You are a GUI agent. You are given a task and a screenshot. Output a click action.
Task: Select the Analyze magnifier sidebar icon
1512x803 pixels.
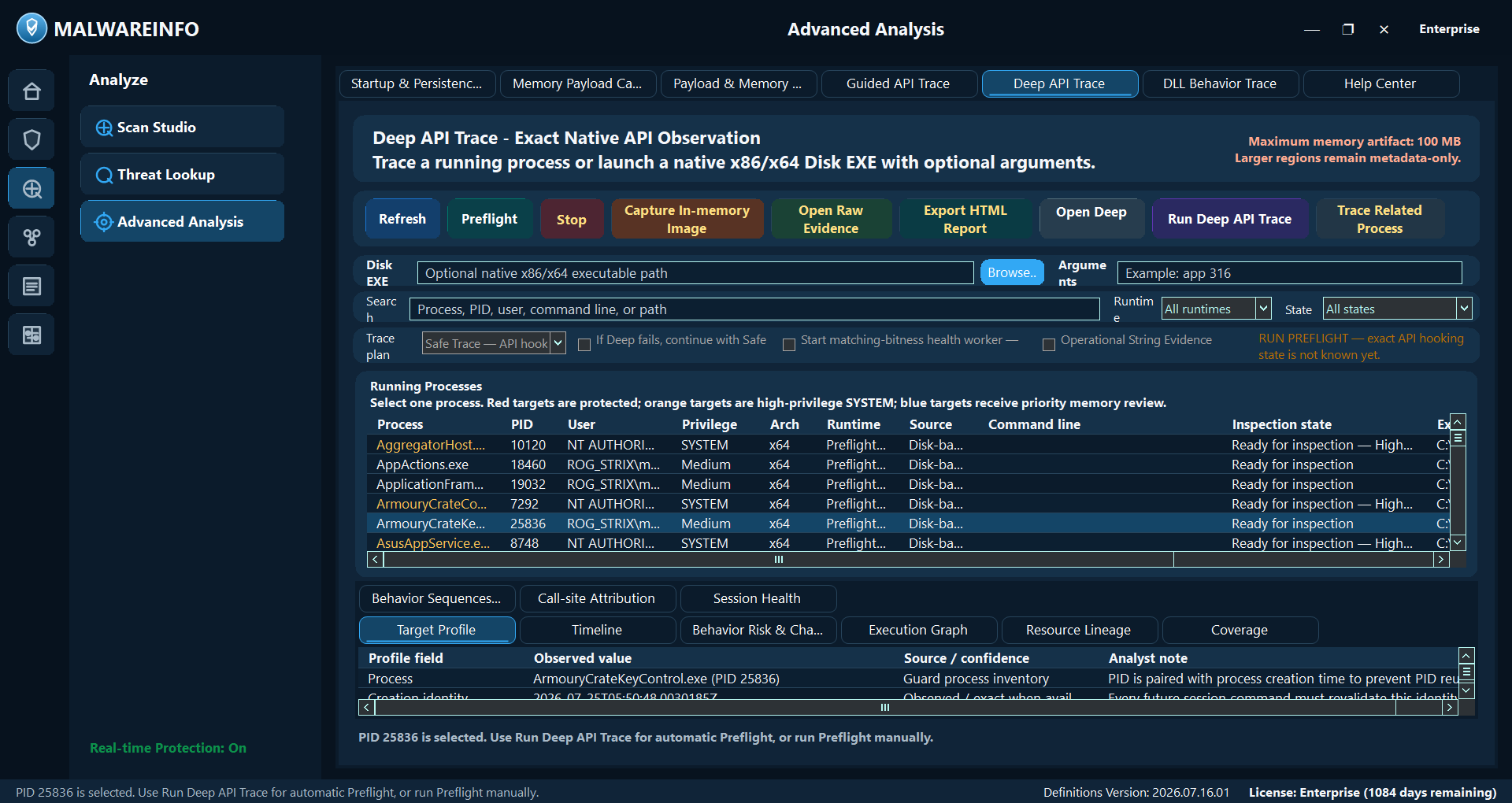click(31, 189)
